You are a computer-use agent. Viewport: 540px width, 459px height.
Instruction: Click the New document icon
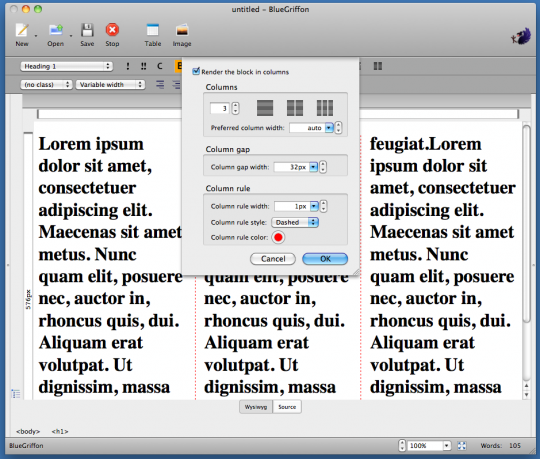22,31
